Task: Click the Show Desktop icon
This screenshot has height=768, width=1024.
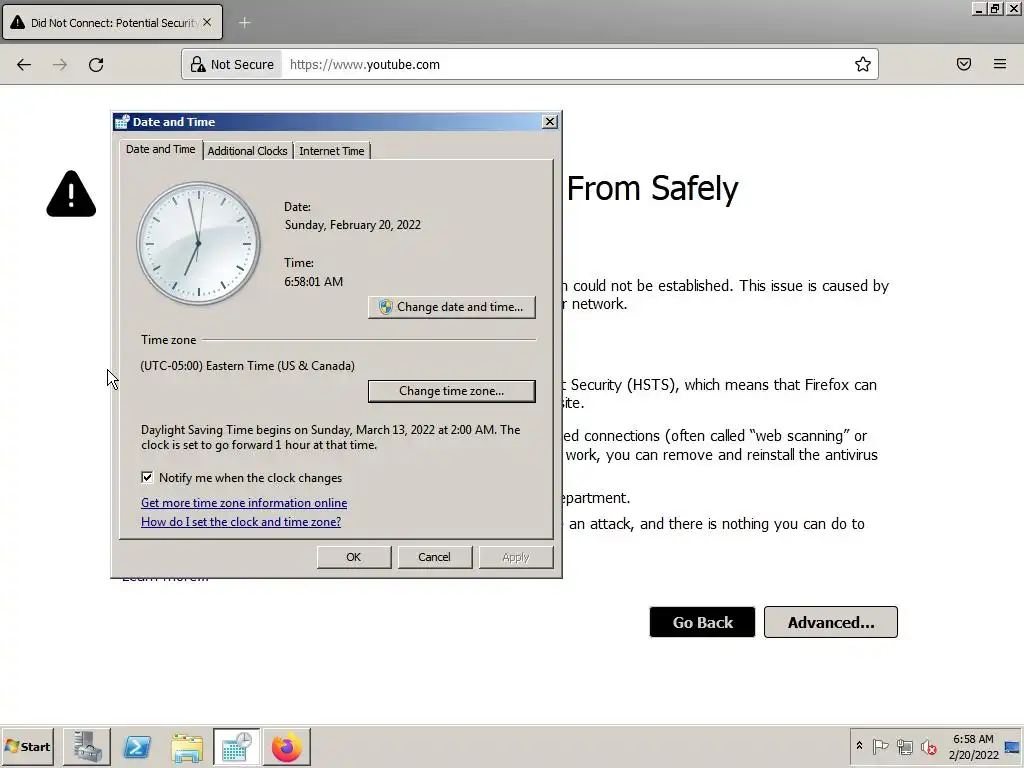Action: (1013, 746)
